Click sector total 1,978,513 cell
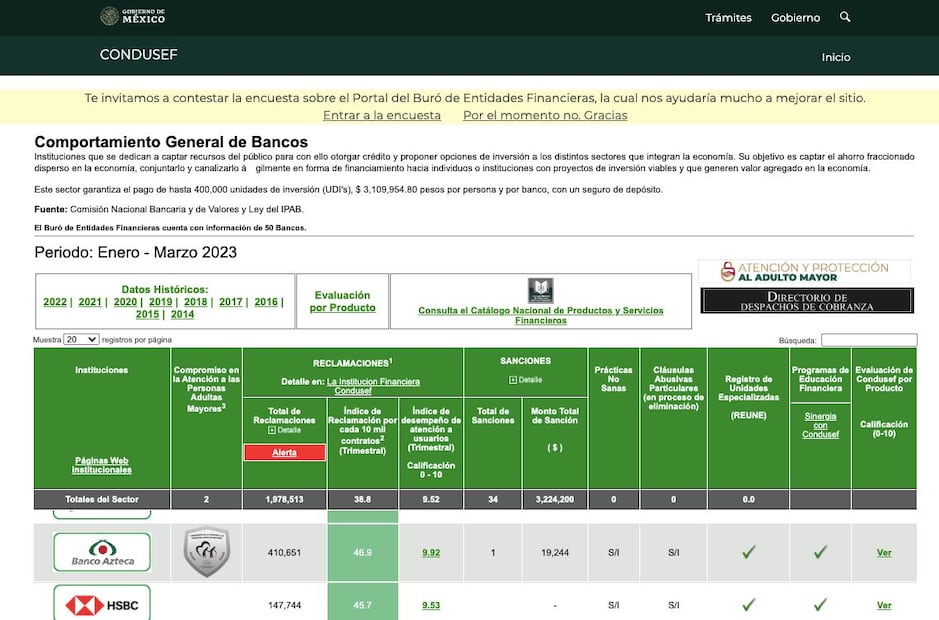939x620 pixels. click(x=284, y=499)
